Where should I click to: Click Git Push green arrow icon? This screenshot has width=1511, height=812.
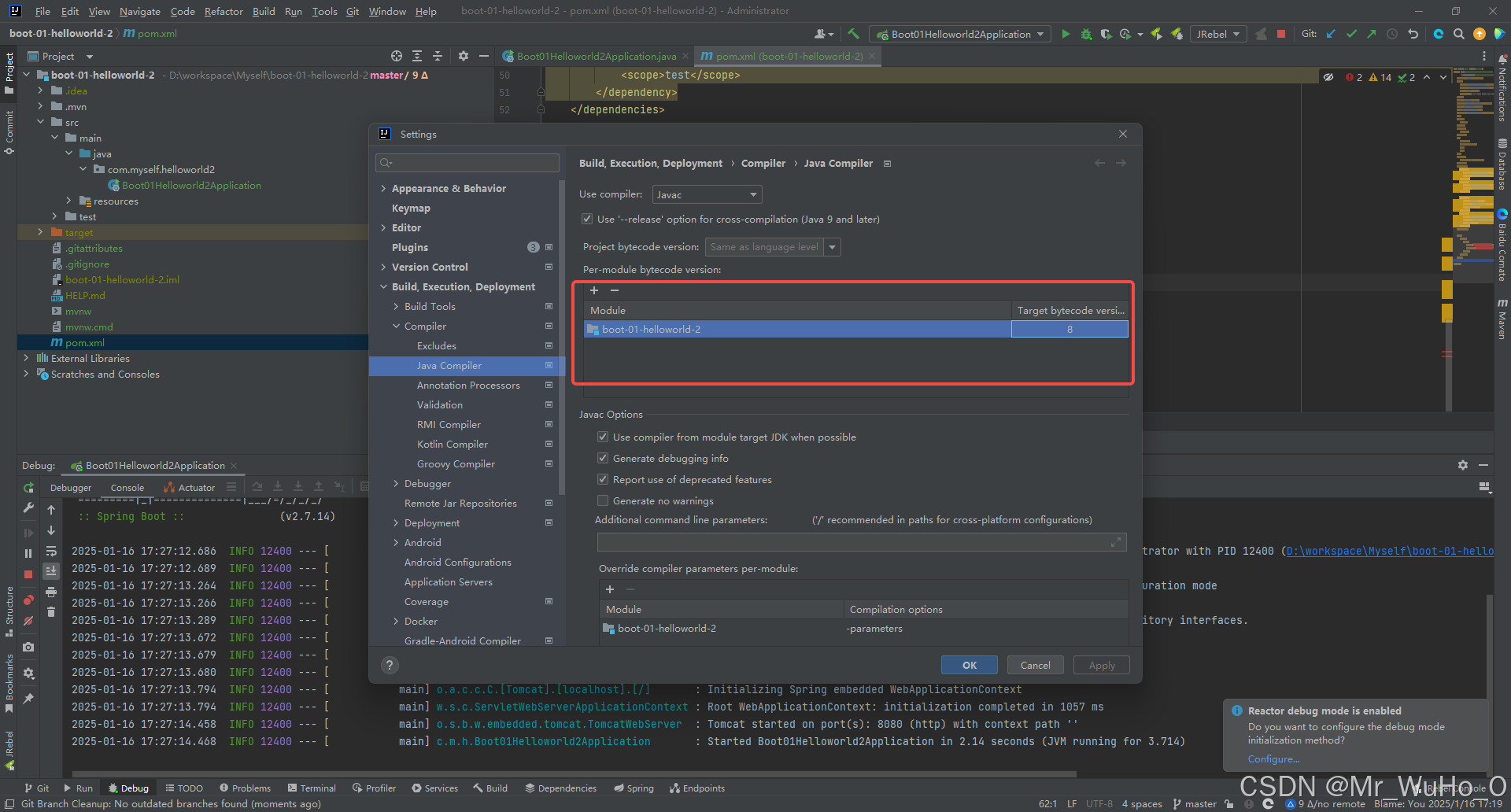[x=1372, y=34]
